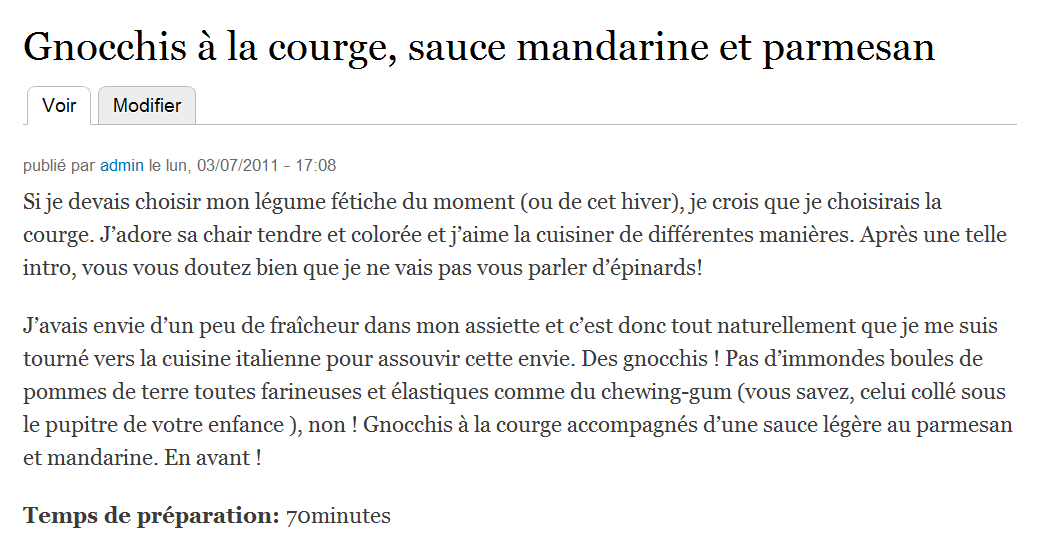Screen dimensions: 1039x551
Task: Click the recipe page title heading
Action: (479, 47)
